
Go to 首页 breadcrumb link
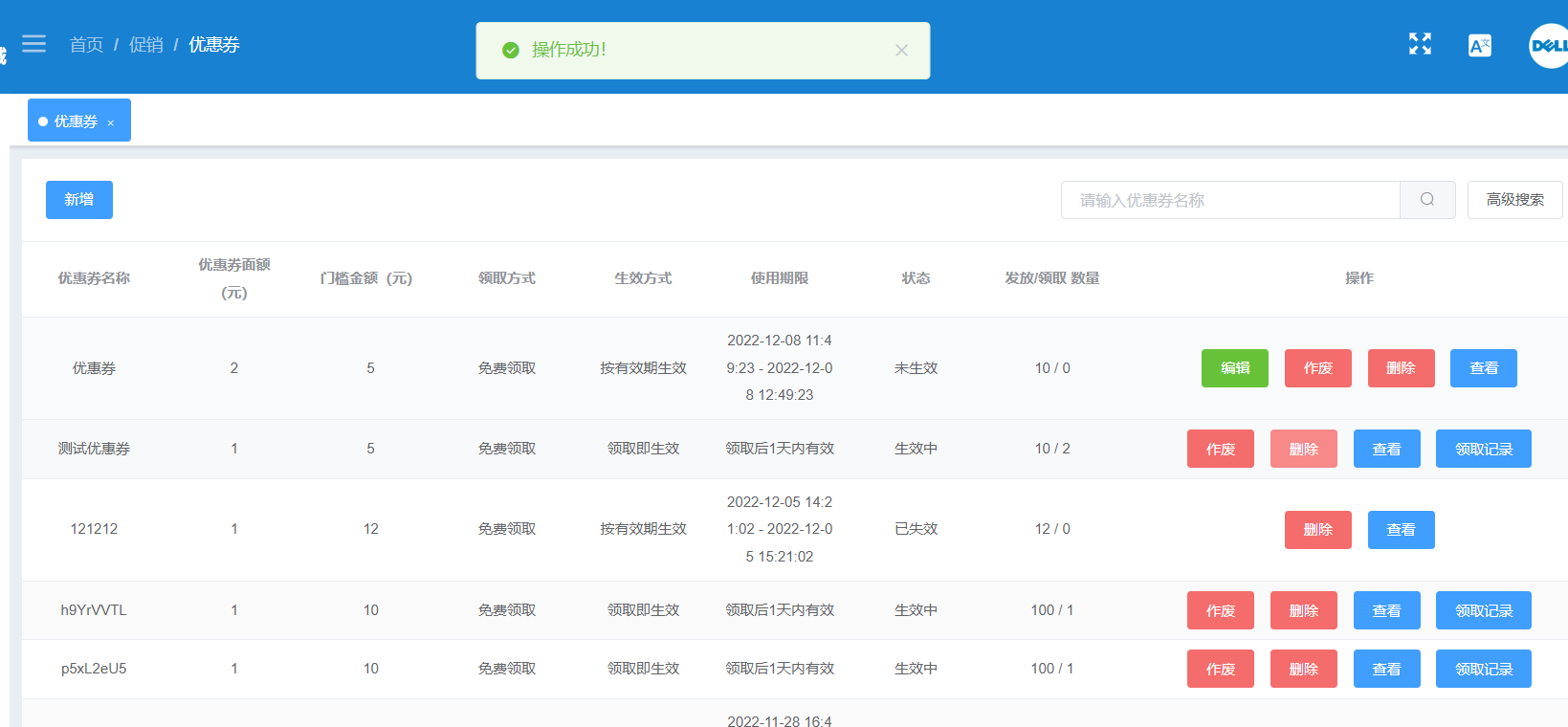[86, 45]
